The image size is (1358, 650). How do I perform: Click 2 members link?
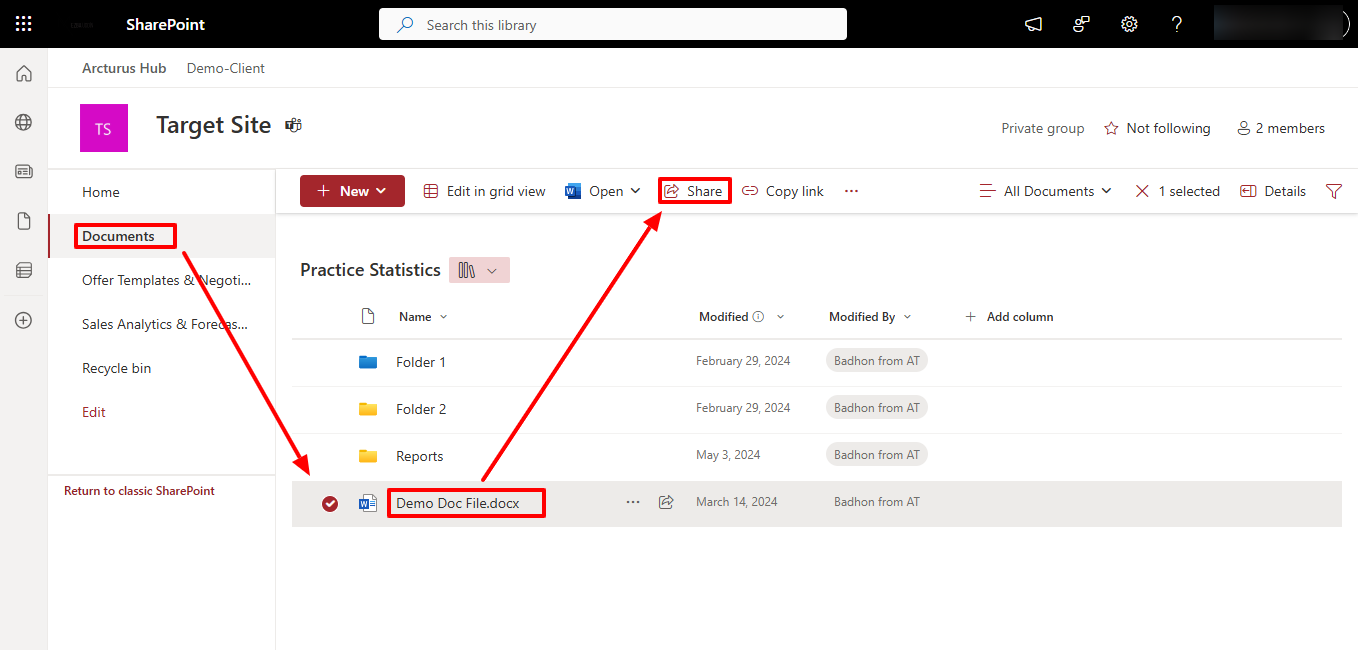click(x=1281, y=128)
